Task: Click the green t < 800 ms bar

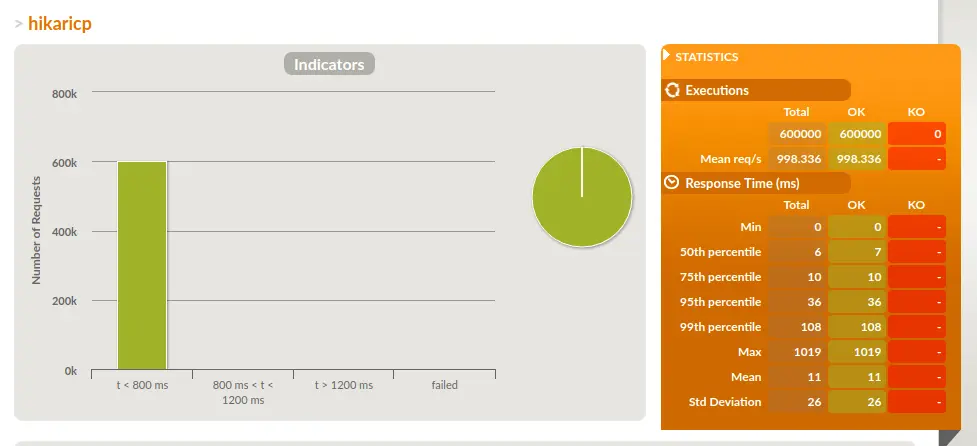Action: [142, 265]
